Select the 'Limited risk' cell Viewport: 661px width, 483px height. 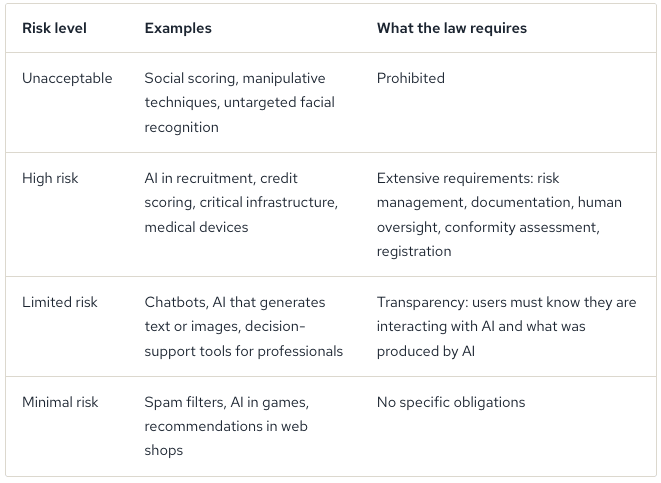pos(59,302)
